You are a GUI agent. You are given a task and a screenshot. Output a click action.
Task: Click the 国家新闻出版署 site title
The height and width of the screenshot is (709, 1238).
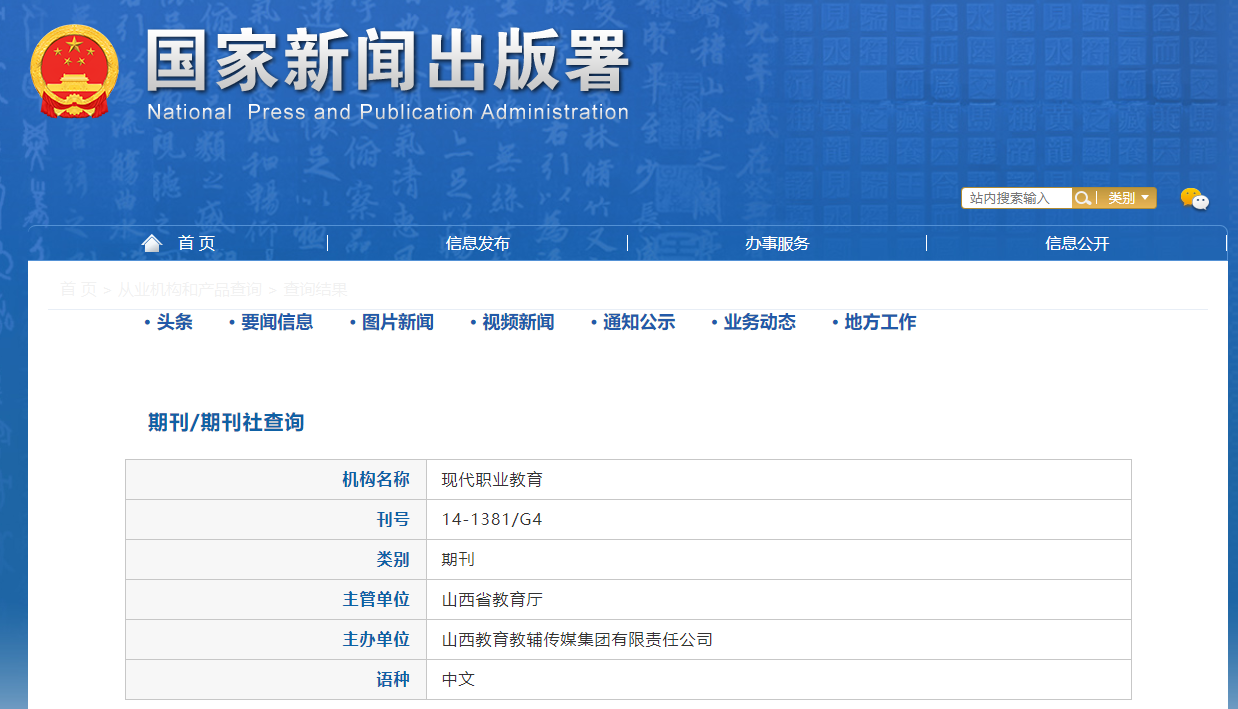(x=388, y=62)
